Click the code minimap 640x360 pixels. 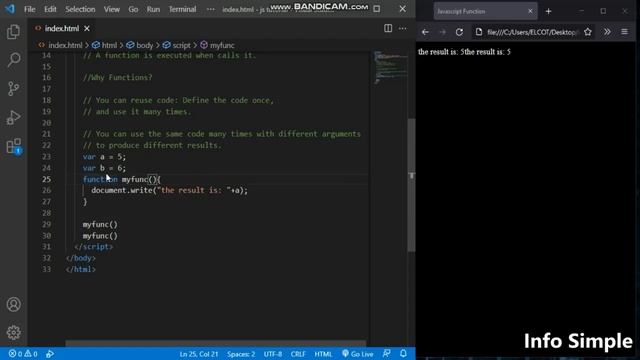pyautogui.click(x=390, y=67)
